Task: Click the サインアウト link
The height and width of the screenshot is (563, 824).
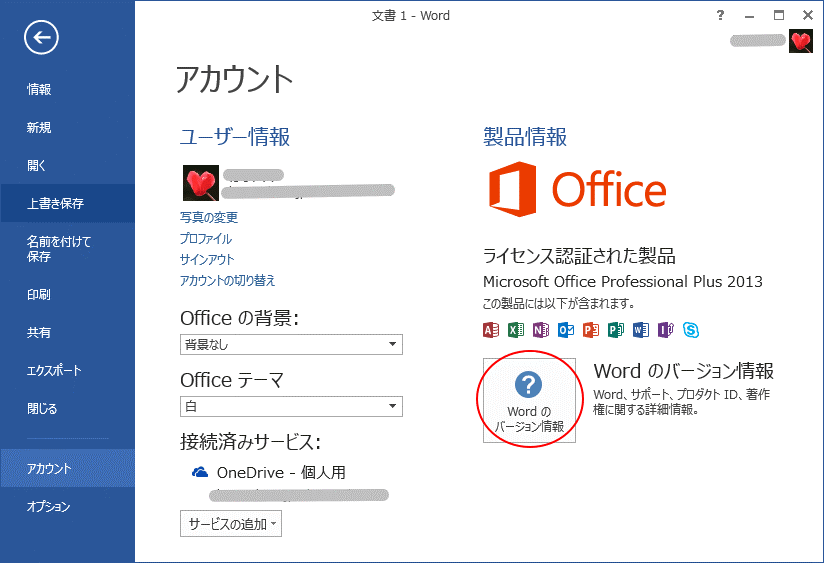Action: [207, 259]
